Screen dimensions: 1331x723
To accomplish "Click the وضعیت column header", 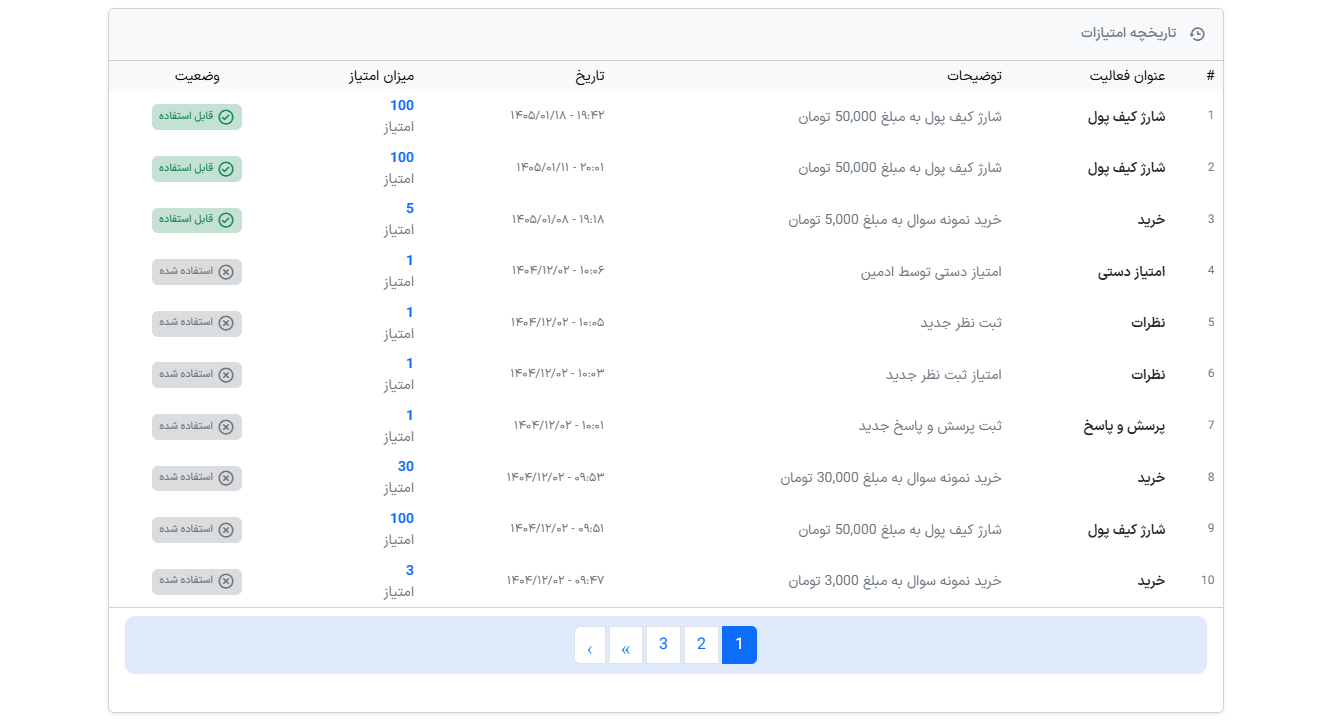I will (197, 76).
